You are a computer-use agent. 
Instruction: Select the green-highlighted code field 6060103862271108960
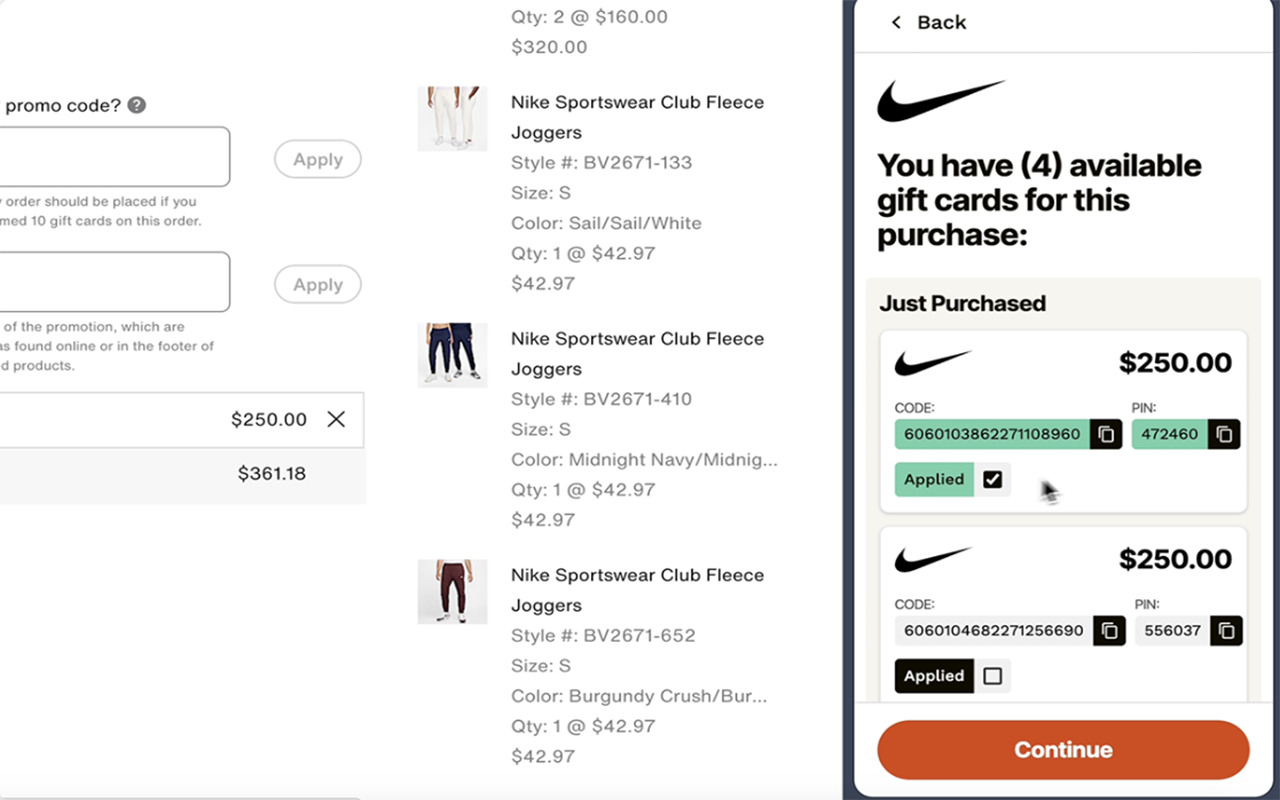pyautogui.click(x=991, y=434)
